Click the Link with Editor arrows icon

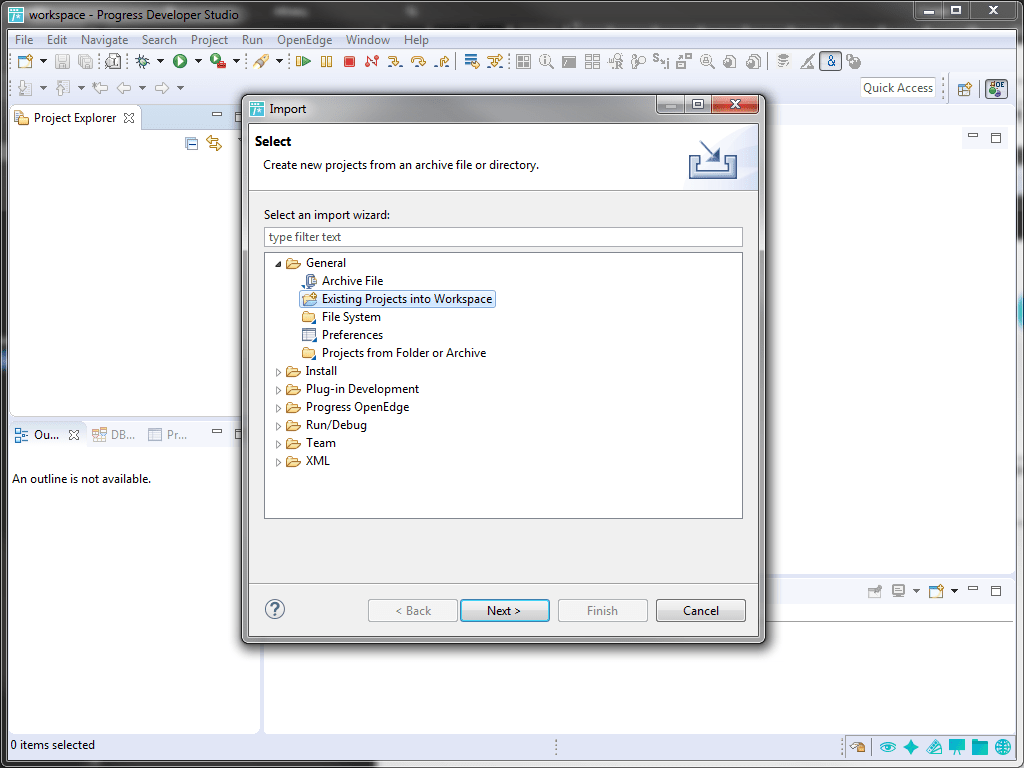click(214, 143)
